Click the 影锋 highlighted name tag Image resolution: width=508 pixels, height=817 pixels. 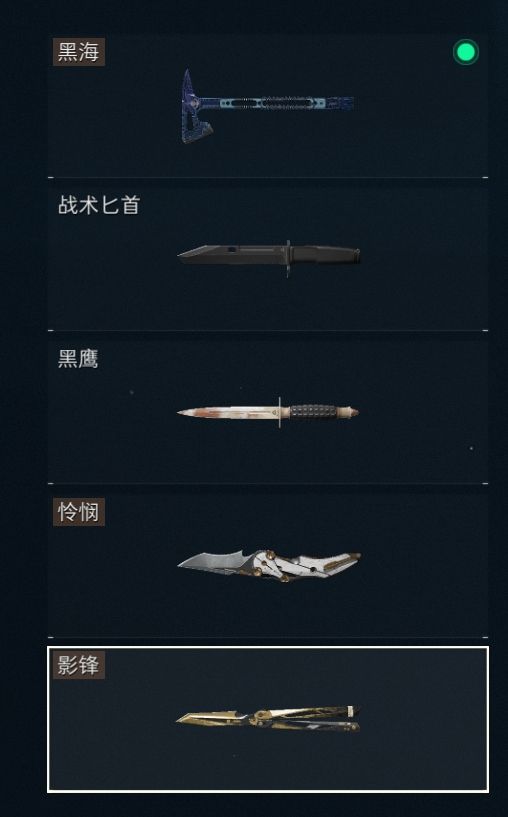(x=79, y=665)
